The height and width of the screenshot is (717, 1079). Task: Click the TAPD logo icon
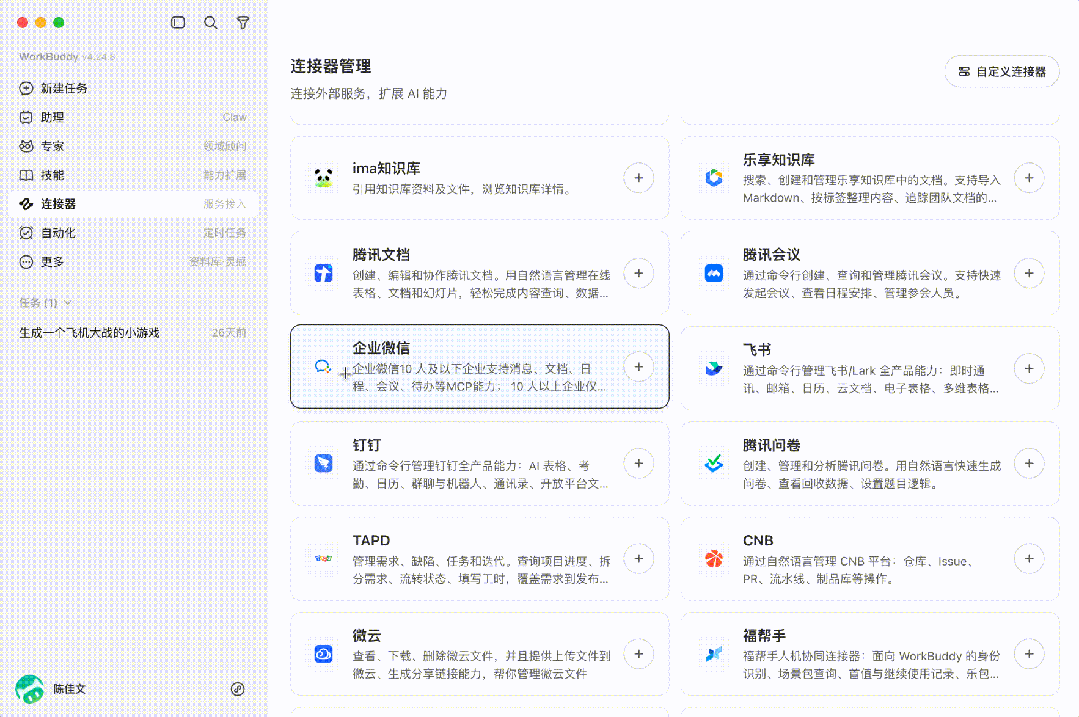[323, 558]
